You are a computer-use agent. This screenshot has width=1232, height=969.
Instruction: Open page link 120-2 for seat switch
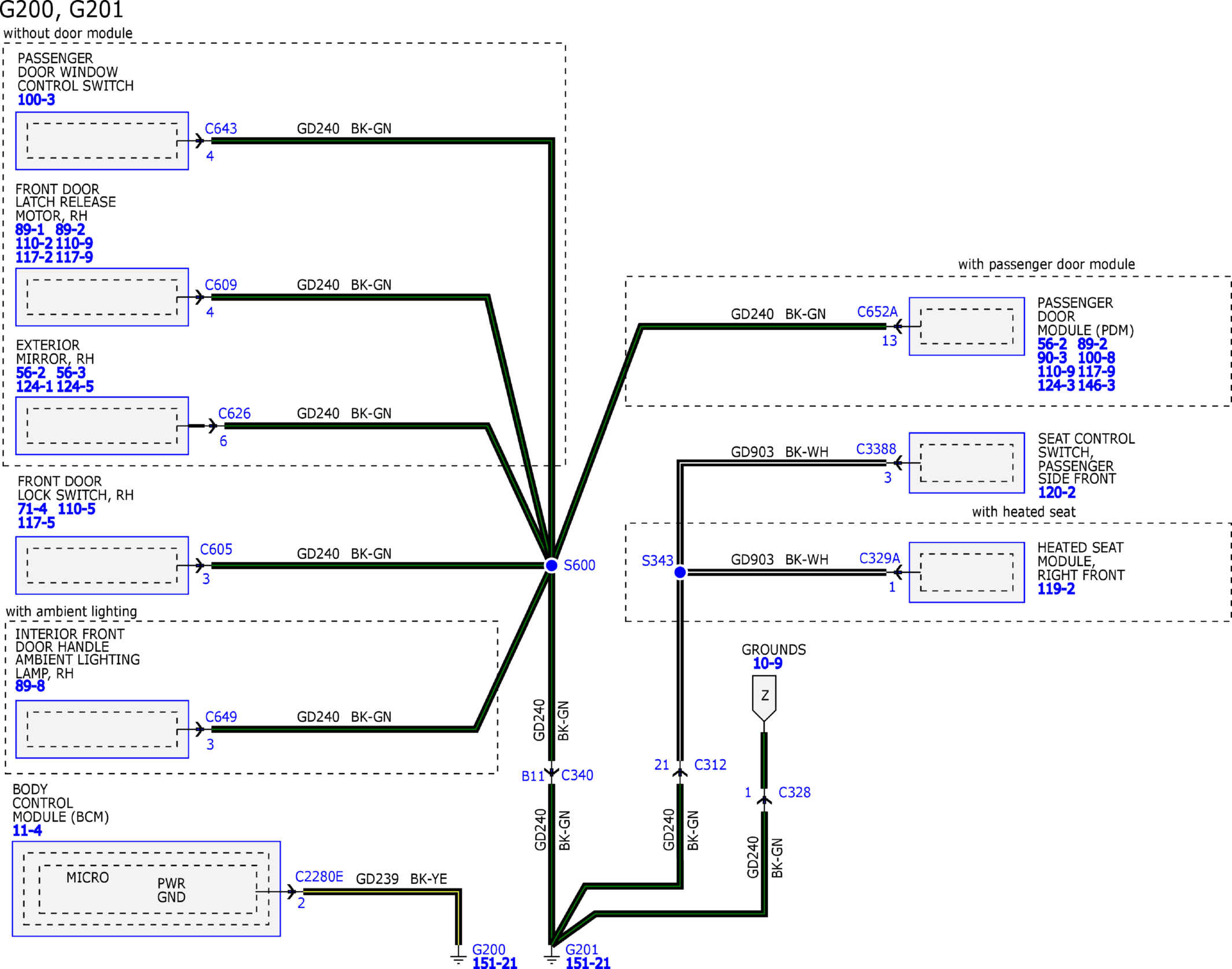[x=1056, y=493]
